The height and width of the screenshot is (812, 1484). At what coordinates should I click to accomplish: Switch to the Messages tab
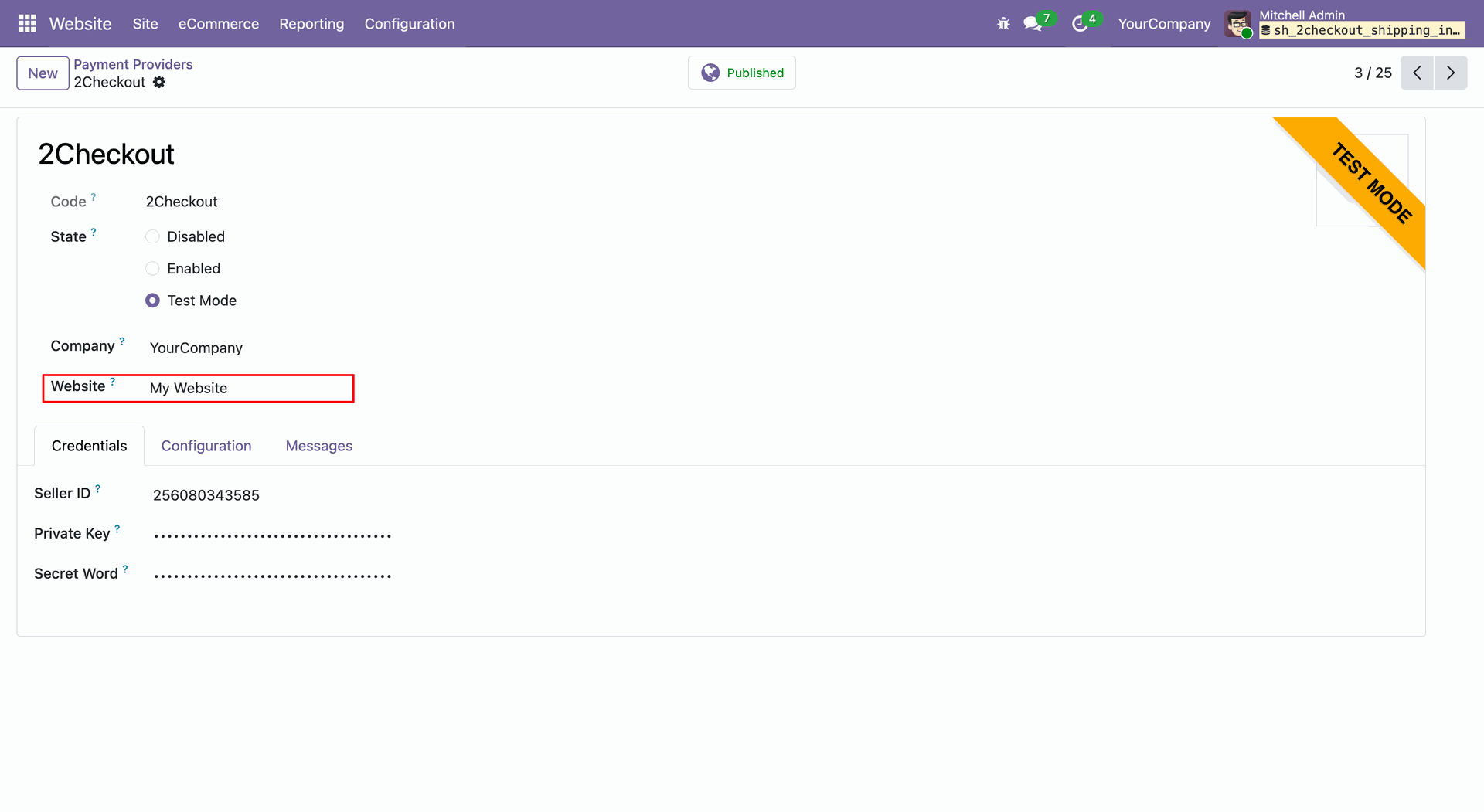319,446
